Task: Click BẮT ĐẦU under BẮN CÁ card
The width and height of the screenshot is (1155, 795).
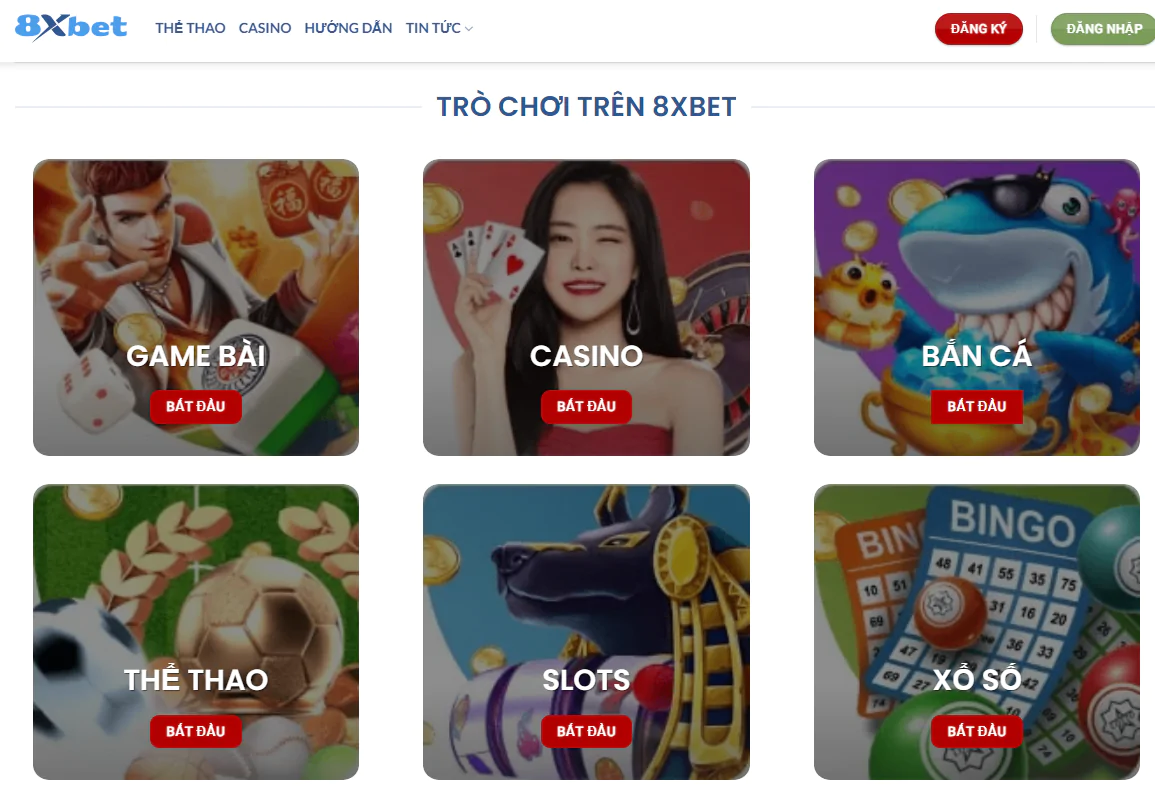Action: click(x=976, y=406)
